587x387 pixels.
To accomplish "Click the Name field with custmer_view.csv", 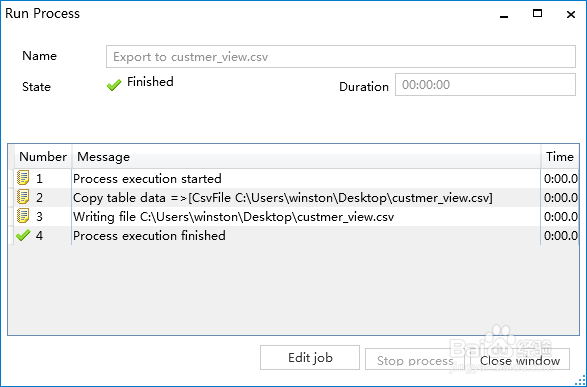I will [x=341, y=57].
